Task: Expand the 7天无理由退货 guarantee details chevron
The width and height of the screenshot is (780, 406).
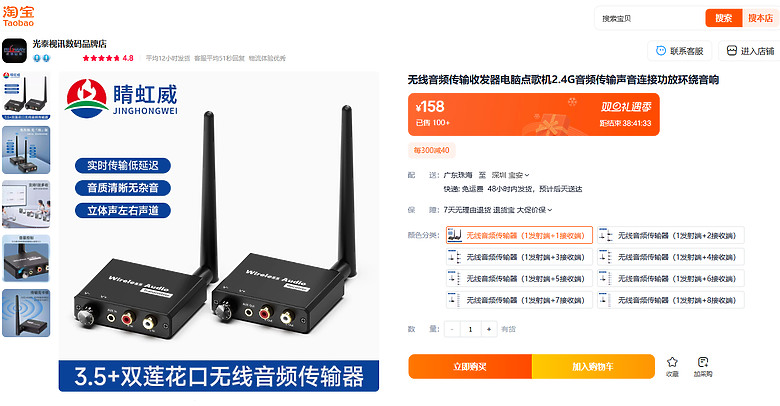Action: point(550,210)
